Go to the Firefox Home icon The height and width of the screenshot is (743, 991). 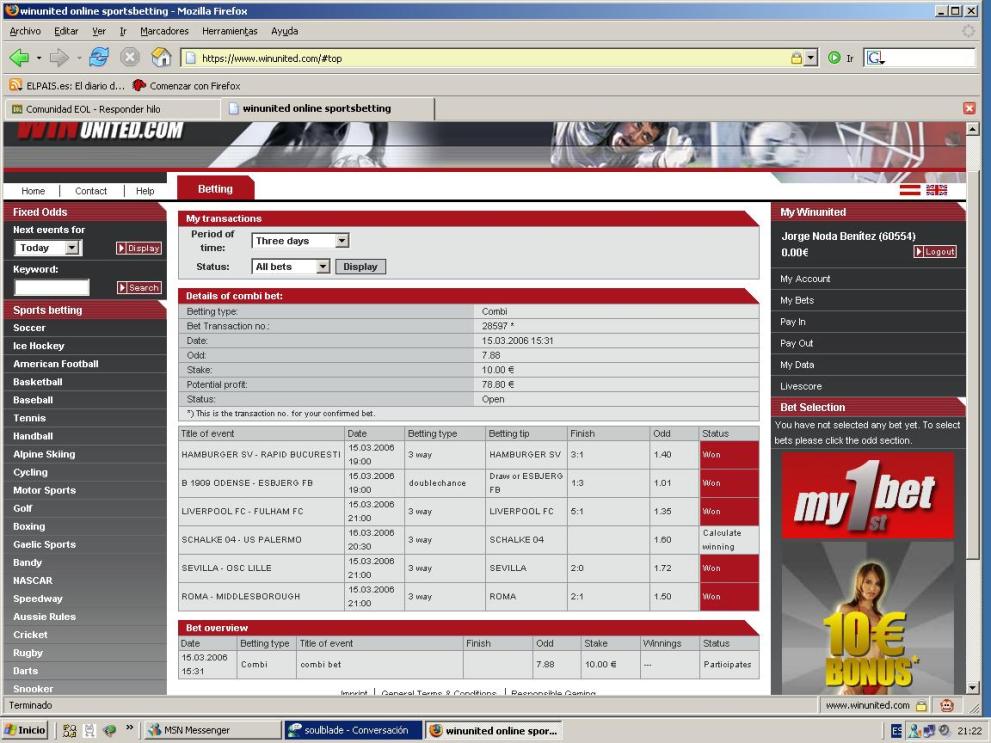[x=161, y=57]
